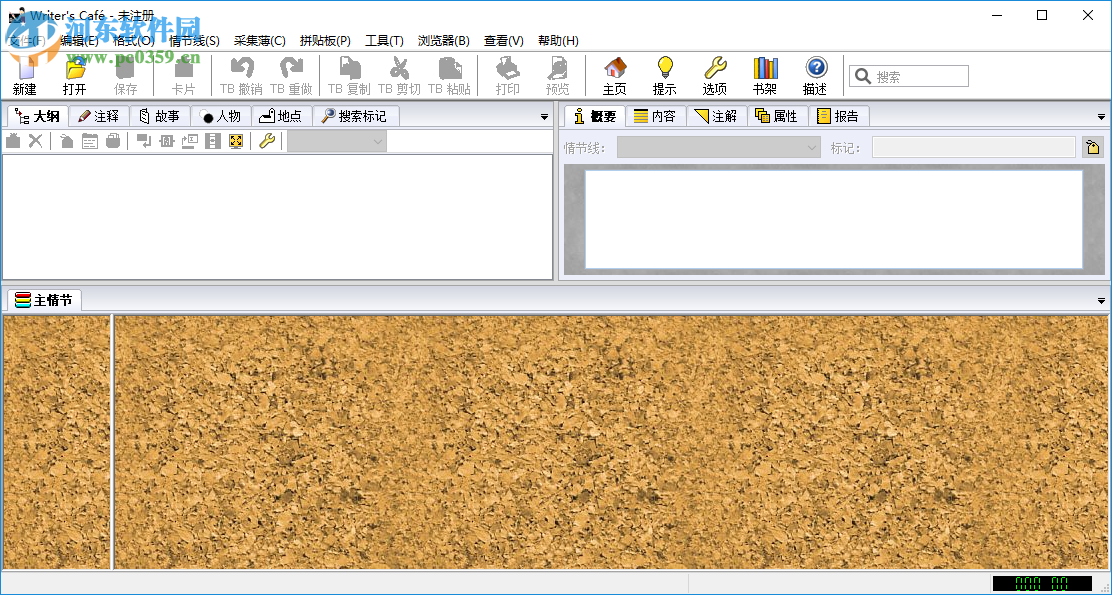Click the 描述 help pointer icon
The image size is (1112, 595).
(x=815, y=75)
